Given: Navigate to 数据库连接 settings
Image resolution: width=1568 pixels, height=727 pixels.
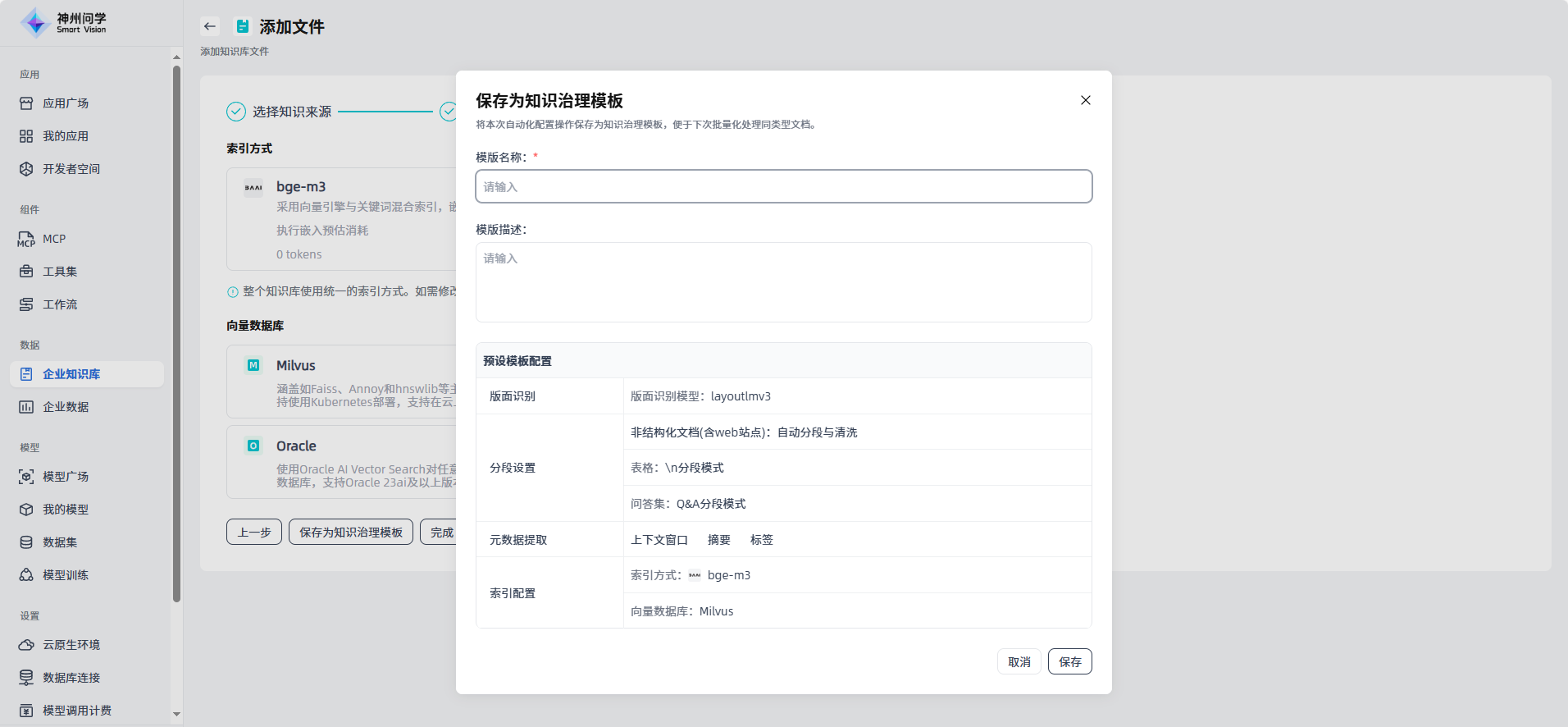Looking at the screenshot, I should [x=71, y=678].
